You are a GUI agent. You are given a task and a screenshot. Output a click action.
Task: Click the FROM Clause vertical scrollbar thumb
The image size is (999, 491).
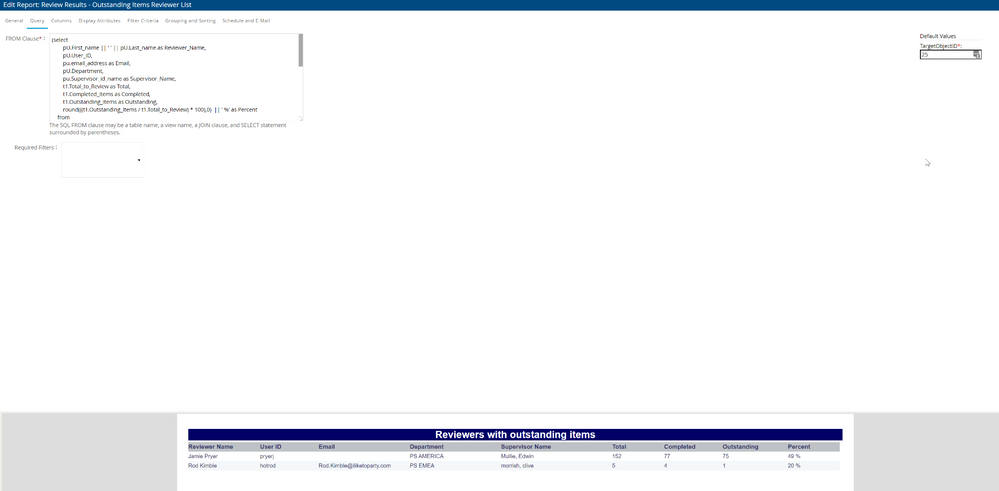click(300, 50)
